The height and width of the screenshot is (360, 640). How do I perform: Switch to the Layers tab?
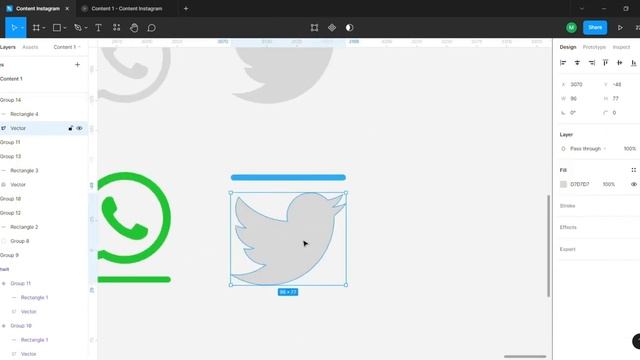point(8,47)
